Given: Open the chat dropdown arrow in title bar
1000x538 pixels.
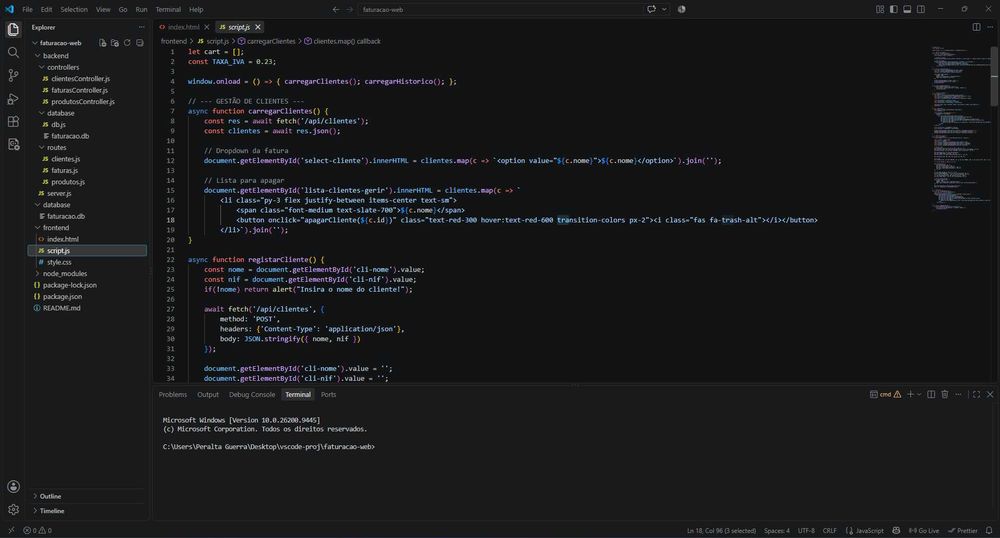Looking at the screenshot, I should (x=664, y=10).
